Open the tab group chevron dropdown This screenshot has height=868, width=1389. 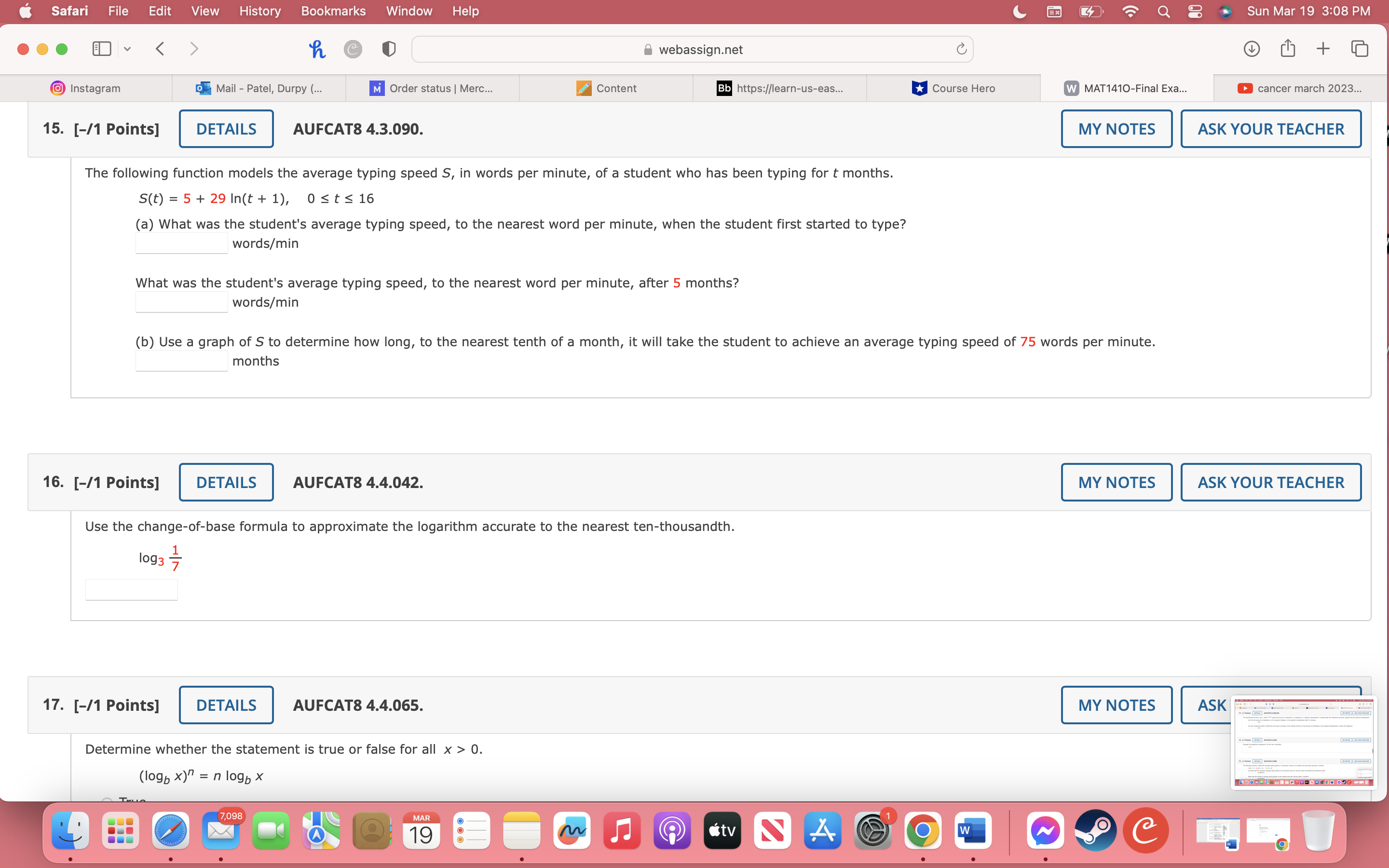[127, 49]
